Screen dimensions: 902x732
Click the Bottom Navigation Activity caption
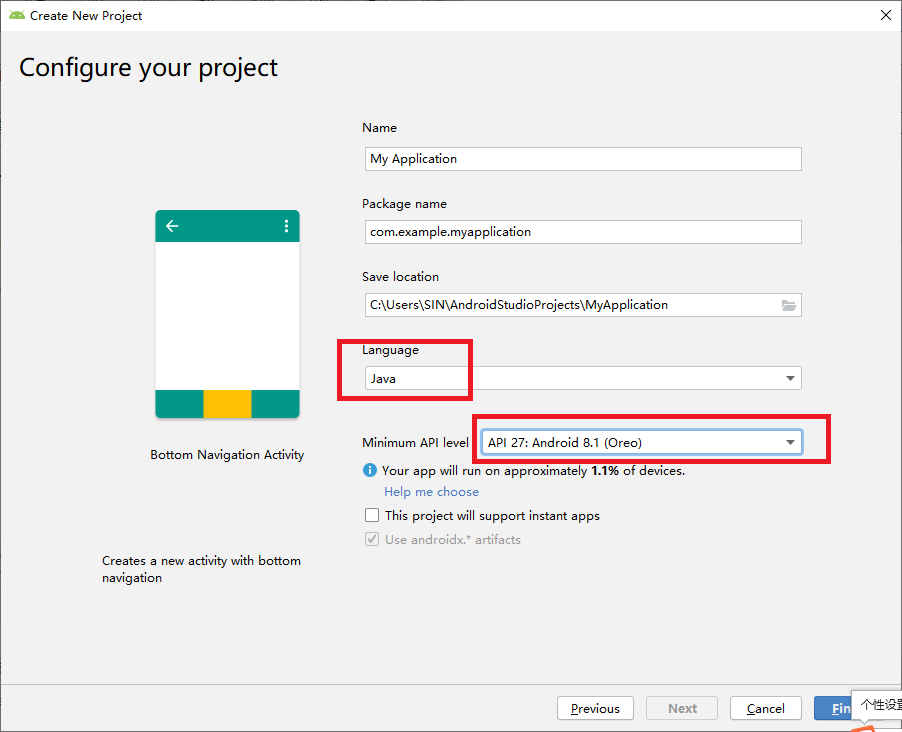(x=227, y=455)
